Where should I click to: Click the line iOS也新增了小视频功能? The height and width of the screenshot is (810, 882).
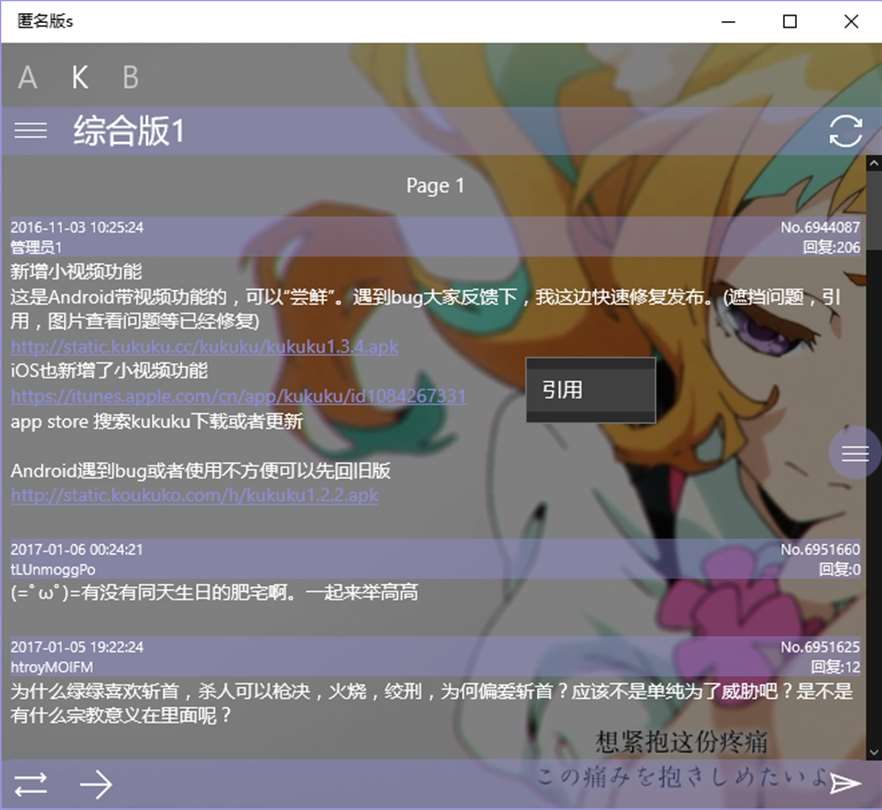(x=109, y=371)
